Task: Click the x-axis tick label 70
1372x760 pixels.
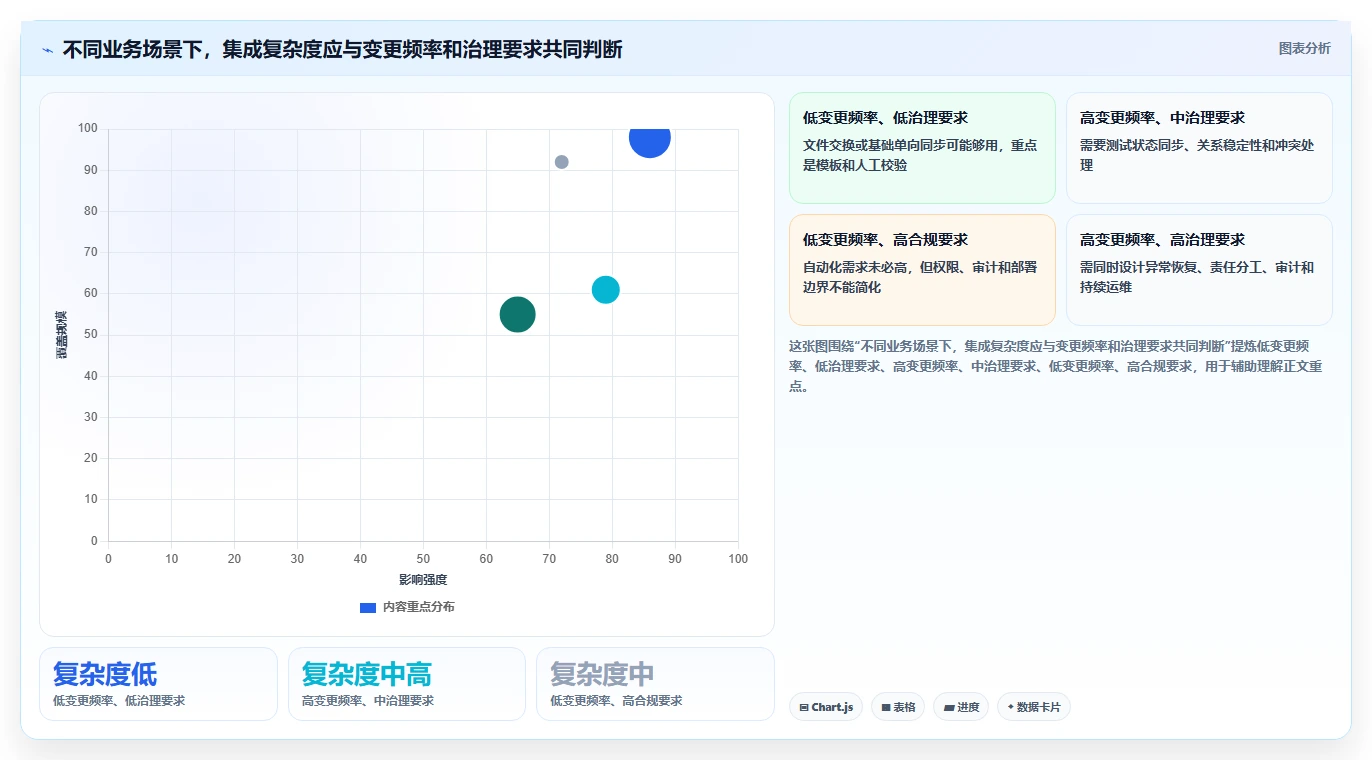Action: (549, 559)
